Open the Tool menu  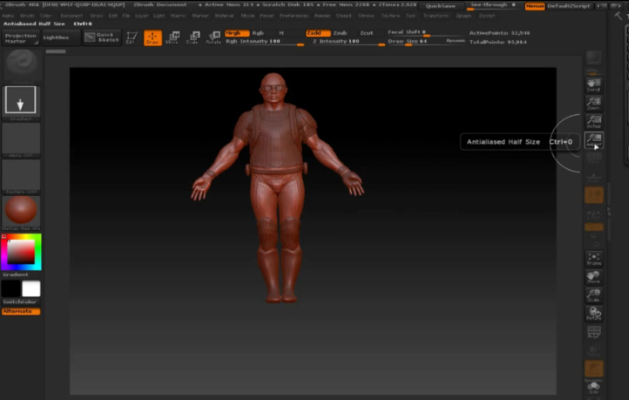pos(410,16)
